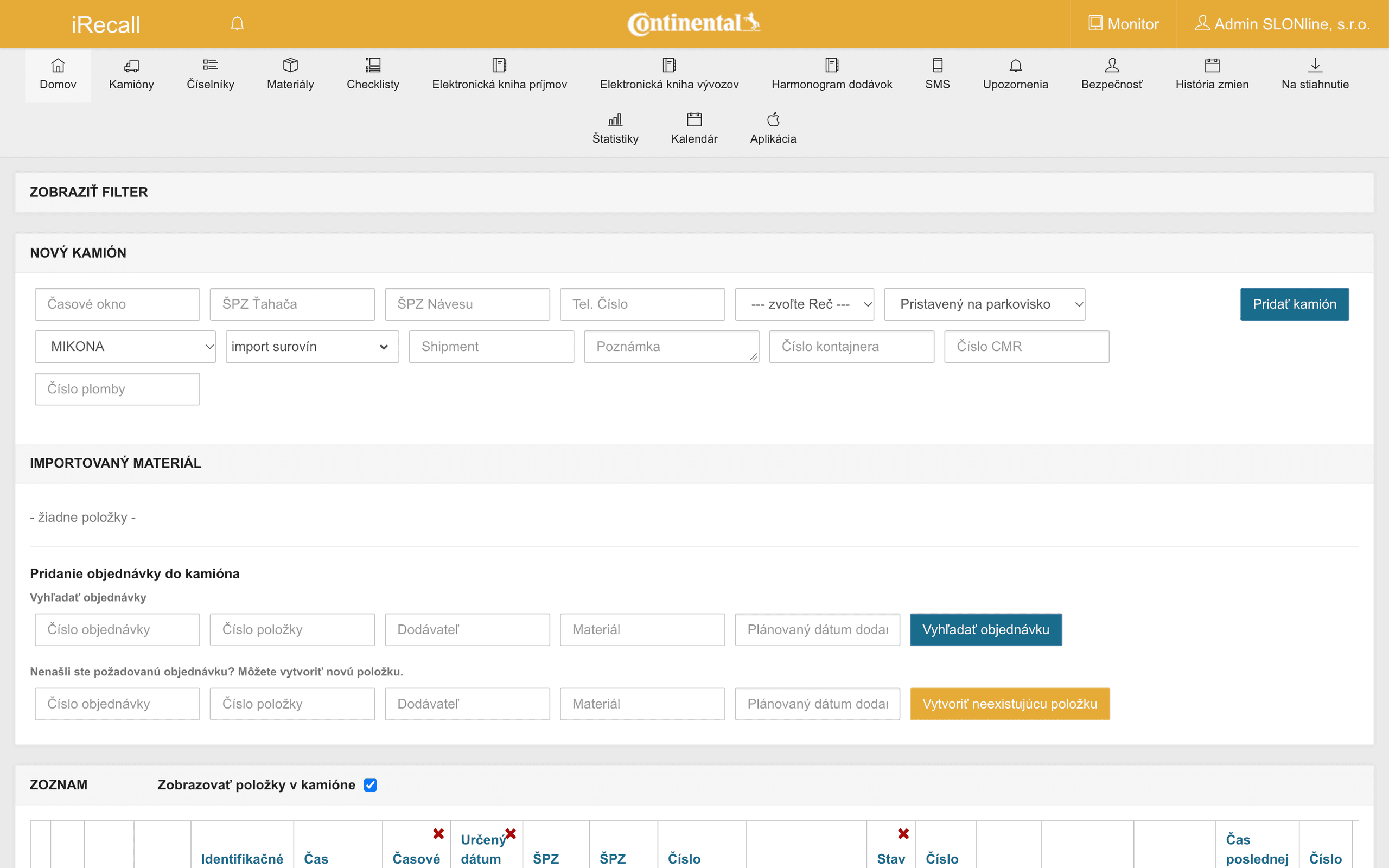Click Vytvoriť neexistujúcu položku button
This screenshot has width=1389, height=868.
(x=1010, y=704)
